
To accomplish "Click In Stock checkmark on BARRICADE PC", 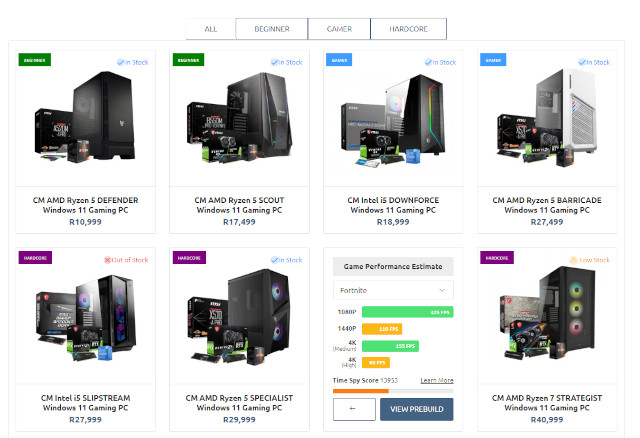I will (x=582, y=62).
